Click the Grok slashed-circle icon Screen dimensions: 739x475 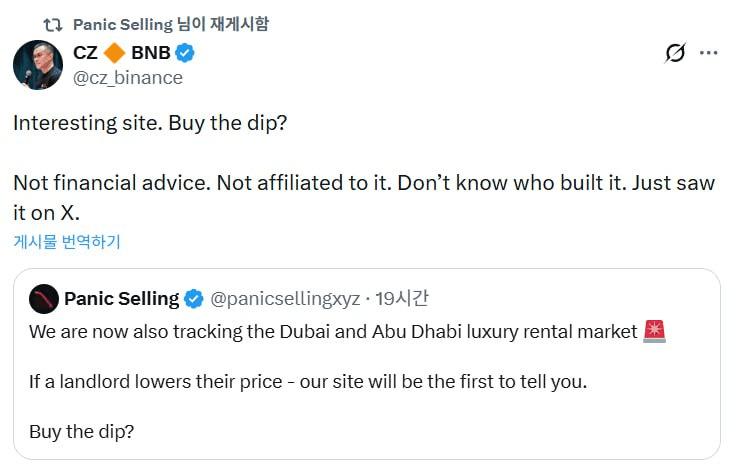pyautogui.click(x=675, y=53)
